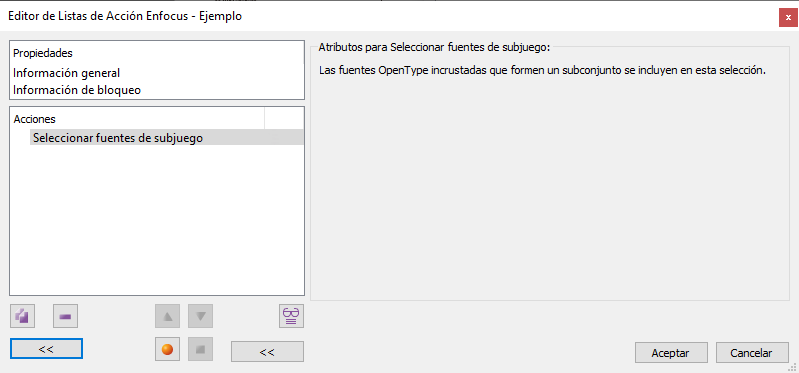
Task: Close the Editor de Listas de Acción window
Action: 788,17
